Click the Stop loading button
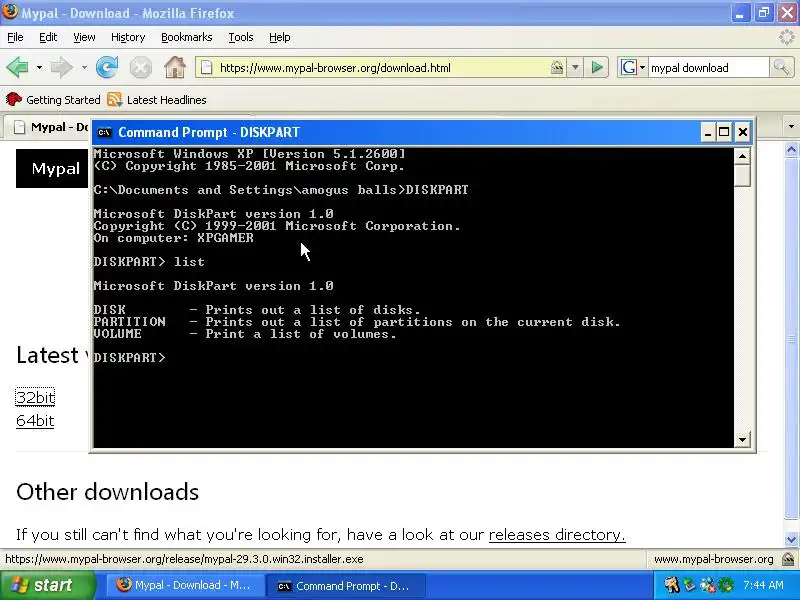The height and width of the screenshot is (600, 800). (x=140, y=67)
